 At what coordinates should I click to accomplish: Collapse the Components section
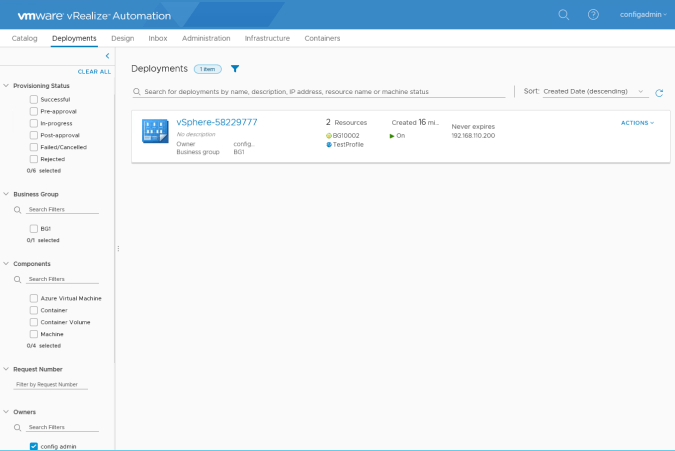6,264
